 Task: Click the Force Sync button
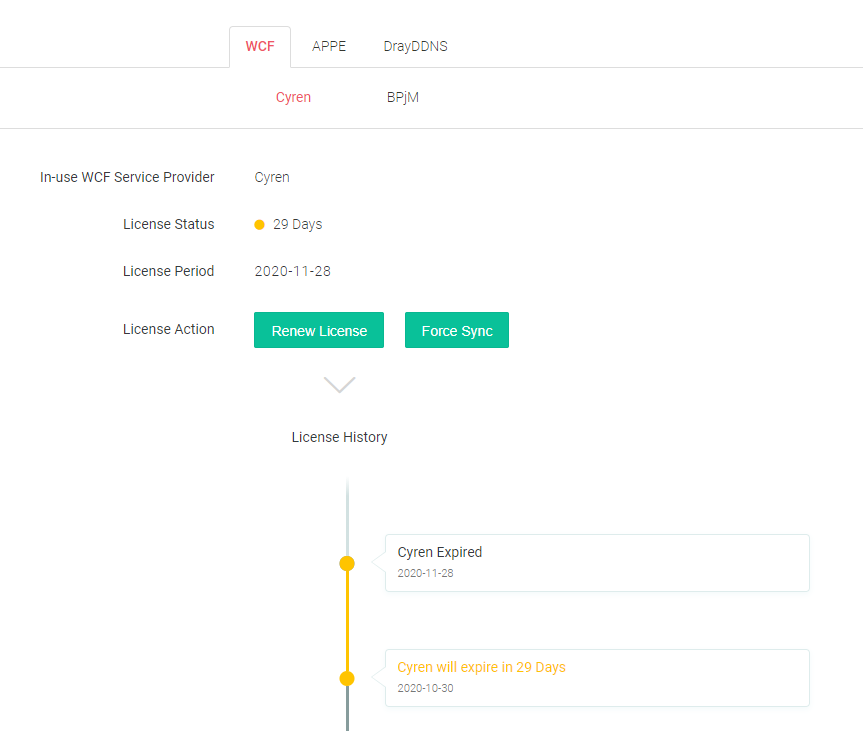457,330
